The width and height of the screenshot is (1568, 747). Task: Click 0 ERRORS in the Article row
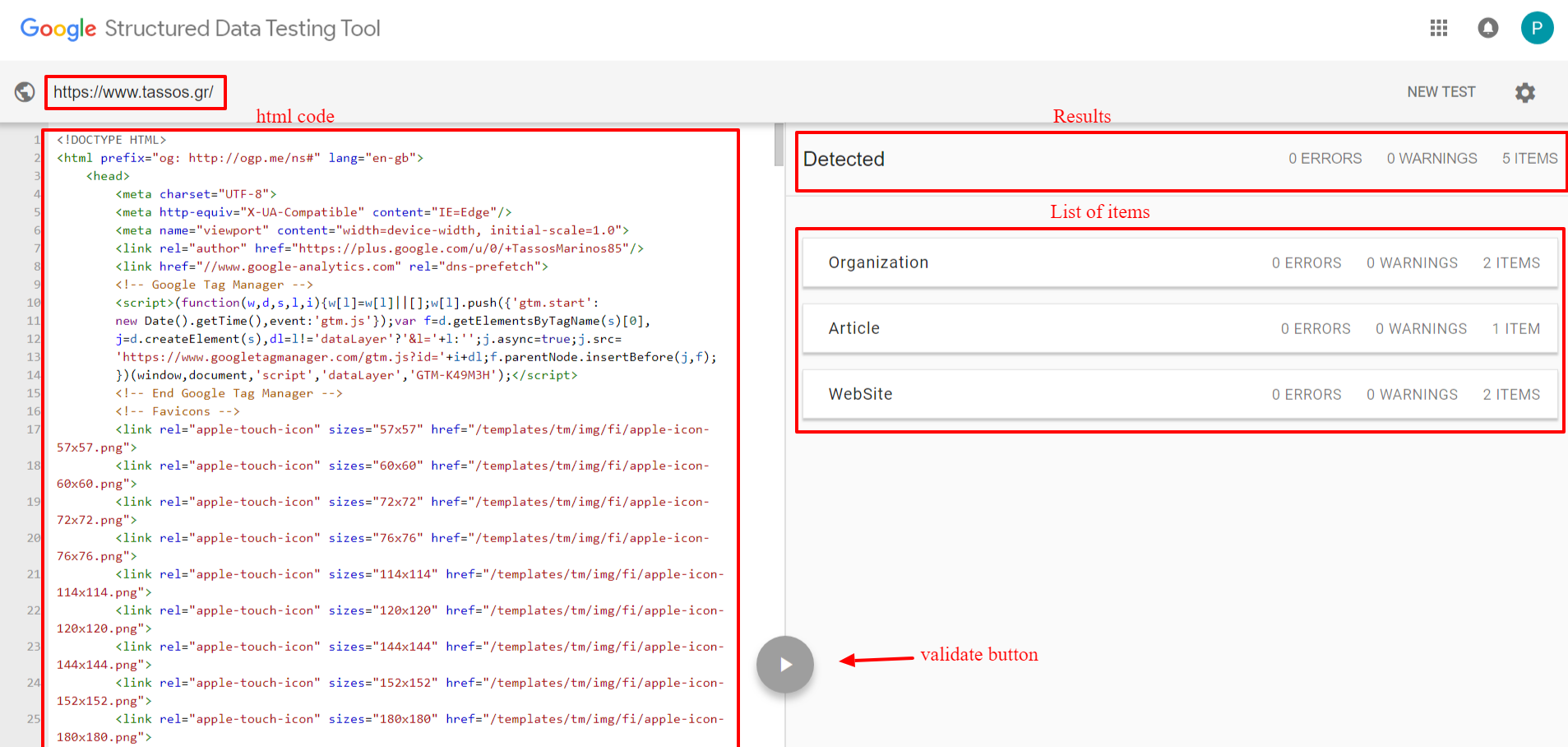click(1316, 329)
